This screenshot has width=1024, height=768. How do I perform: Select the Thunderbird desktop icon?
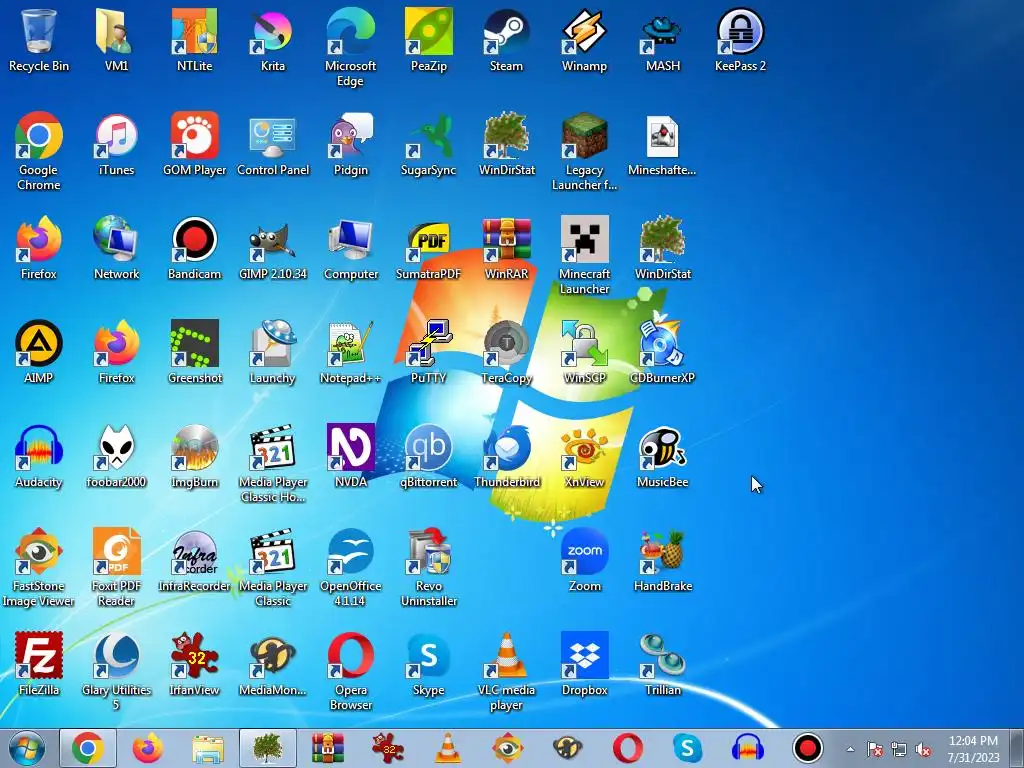(506, 456)
